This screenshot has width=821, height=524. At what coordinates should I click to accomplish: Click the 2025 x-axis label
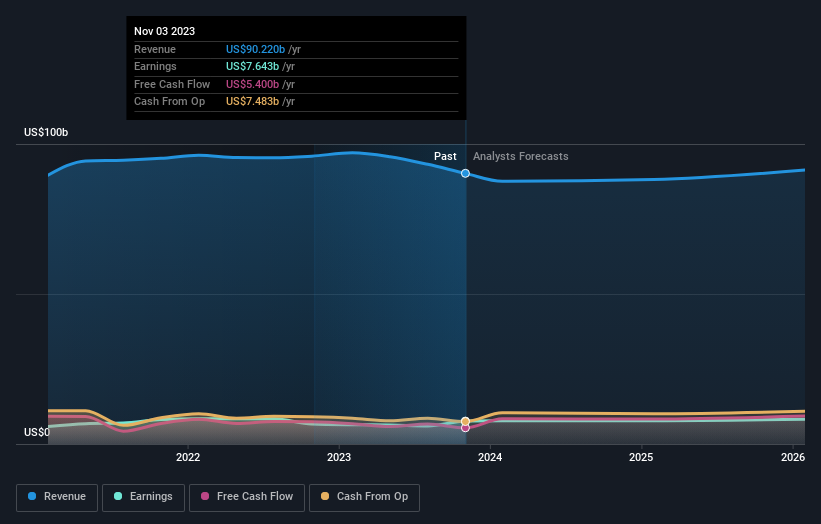pos(641,457)
